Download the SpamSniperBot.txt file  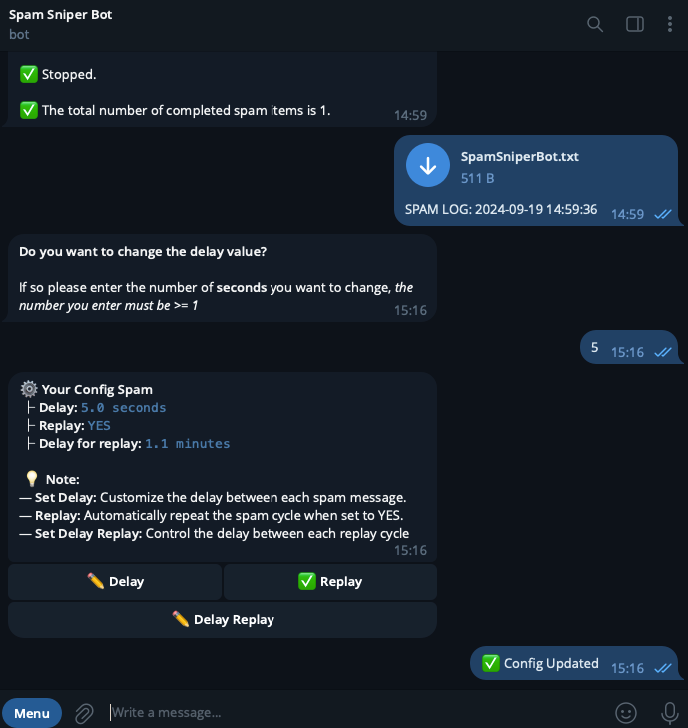click(x=428, y=166)
